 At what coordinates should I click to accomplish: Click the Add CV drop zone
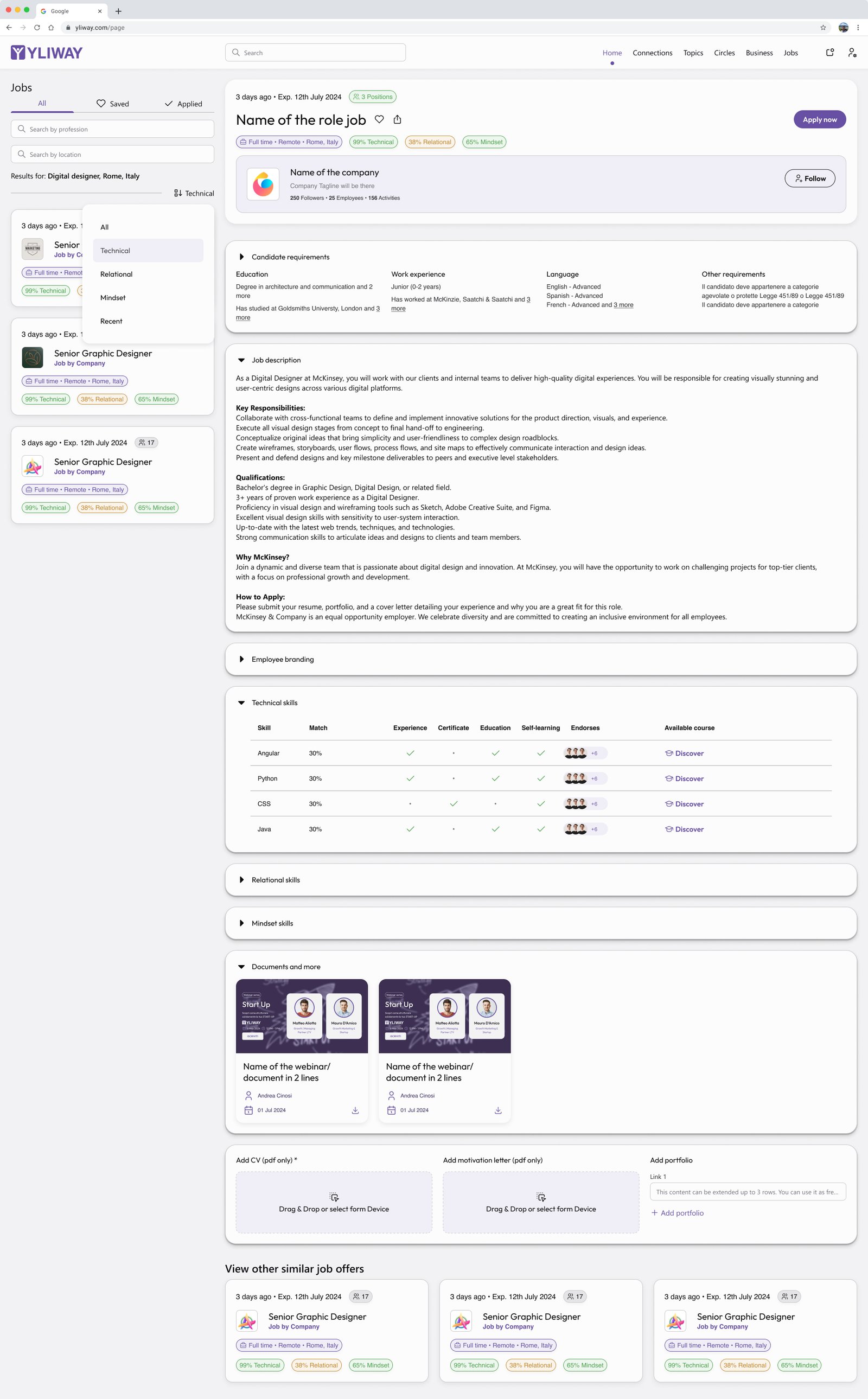pyautogui.click(x=334, y=1202)
